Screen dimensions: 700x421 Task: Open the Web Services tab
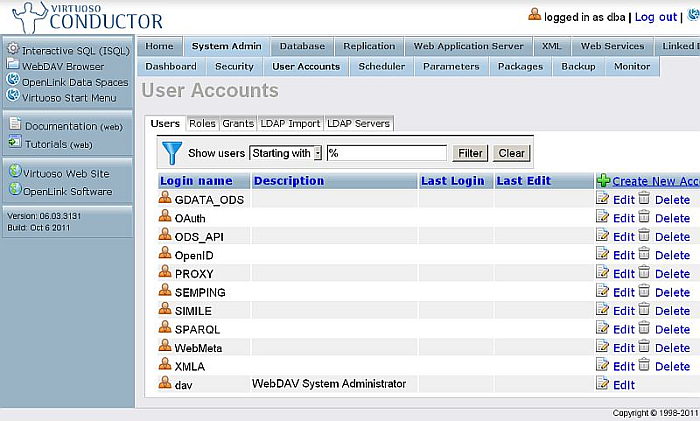click(612, 46)
